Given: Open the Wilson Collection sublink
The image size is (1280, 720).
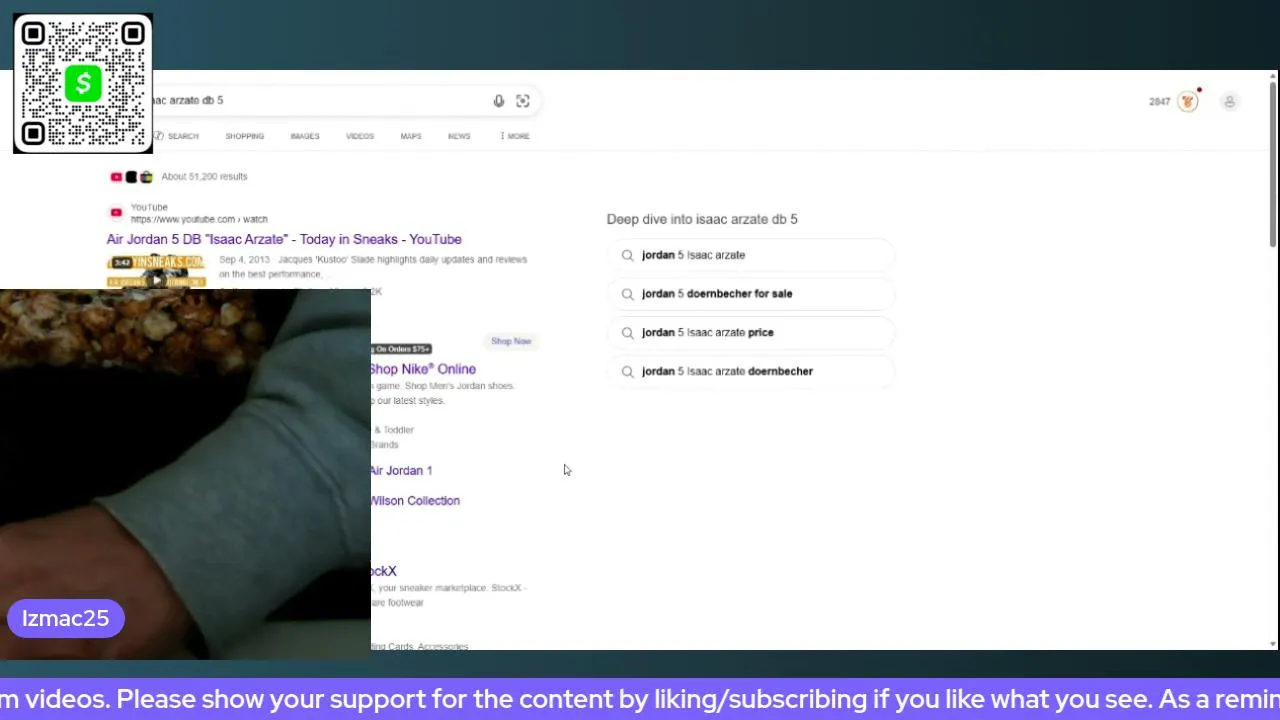Looking at the screenshot, I should [415, 501].
